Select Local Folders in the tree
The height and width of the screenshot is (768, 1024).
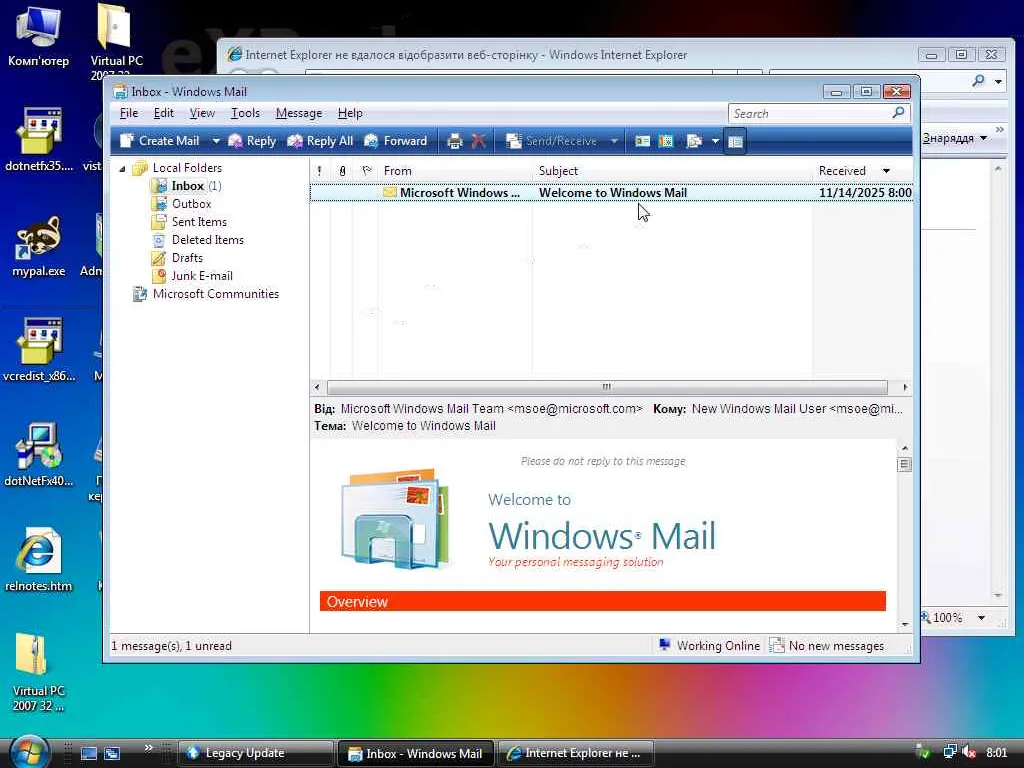pyautogui.click(x=187, y=168)
